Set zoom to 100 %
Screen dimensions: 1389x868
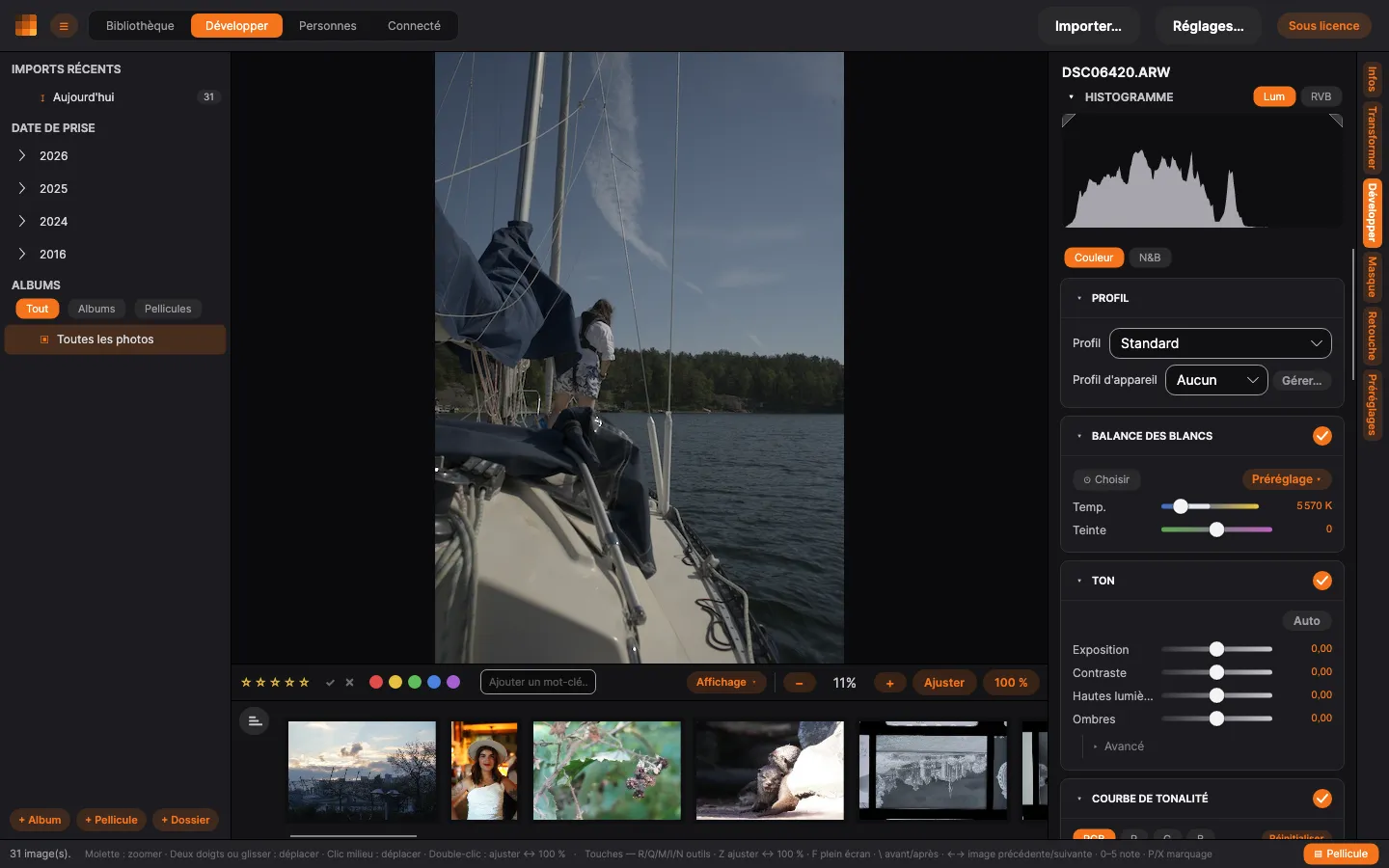click(x=1011, y=683)
